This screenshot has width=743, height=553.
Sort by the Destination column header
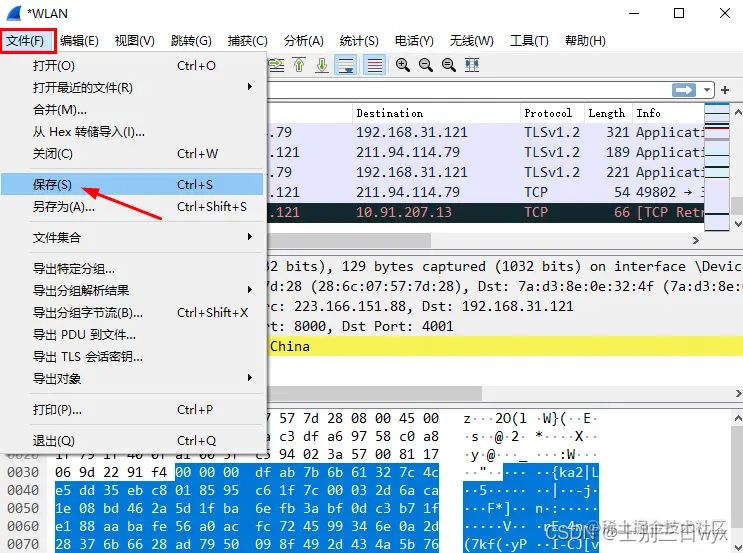click(x=436, y=113)
